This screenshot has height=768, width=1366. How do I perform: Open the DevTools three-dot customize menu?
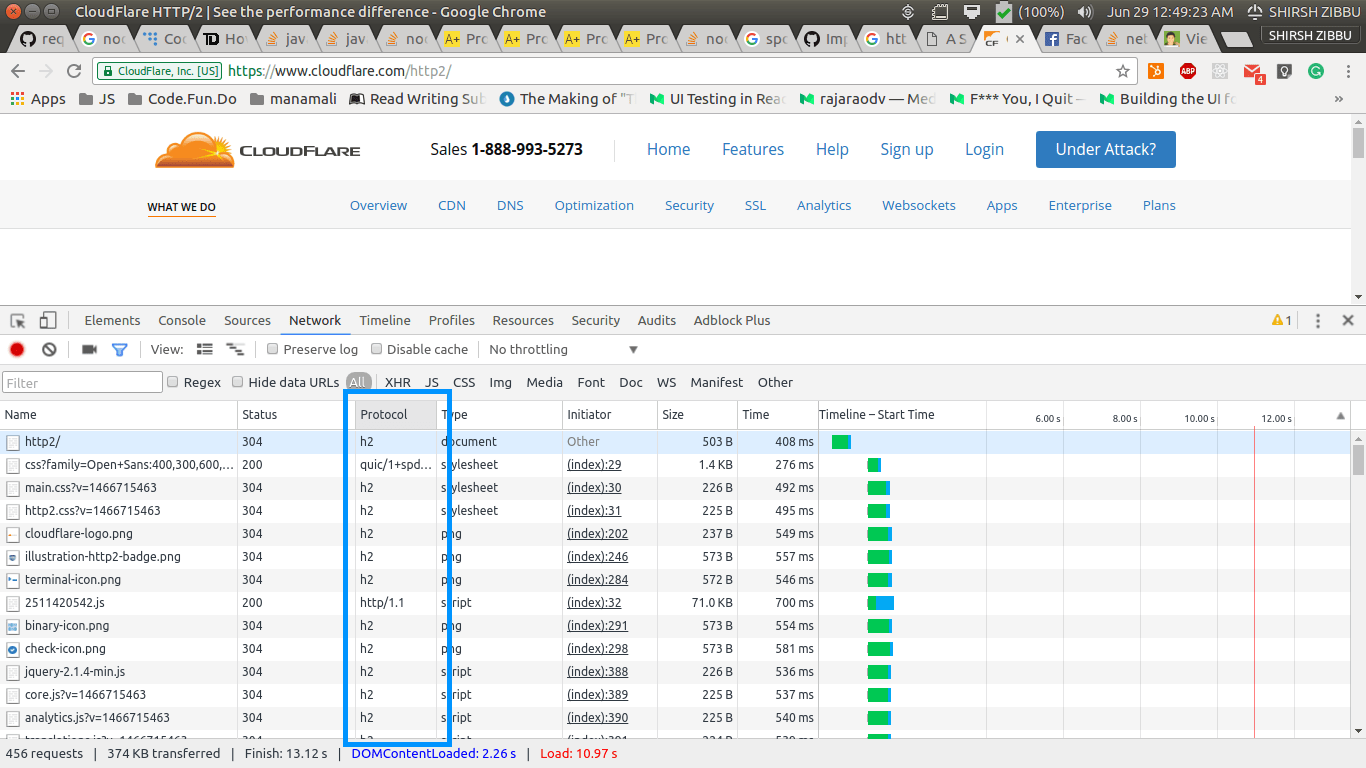(1318, 320)
